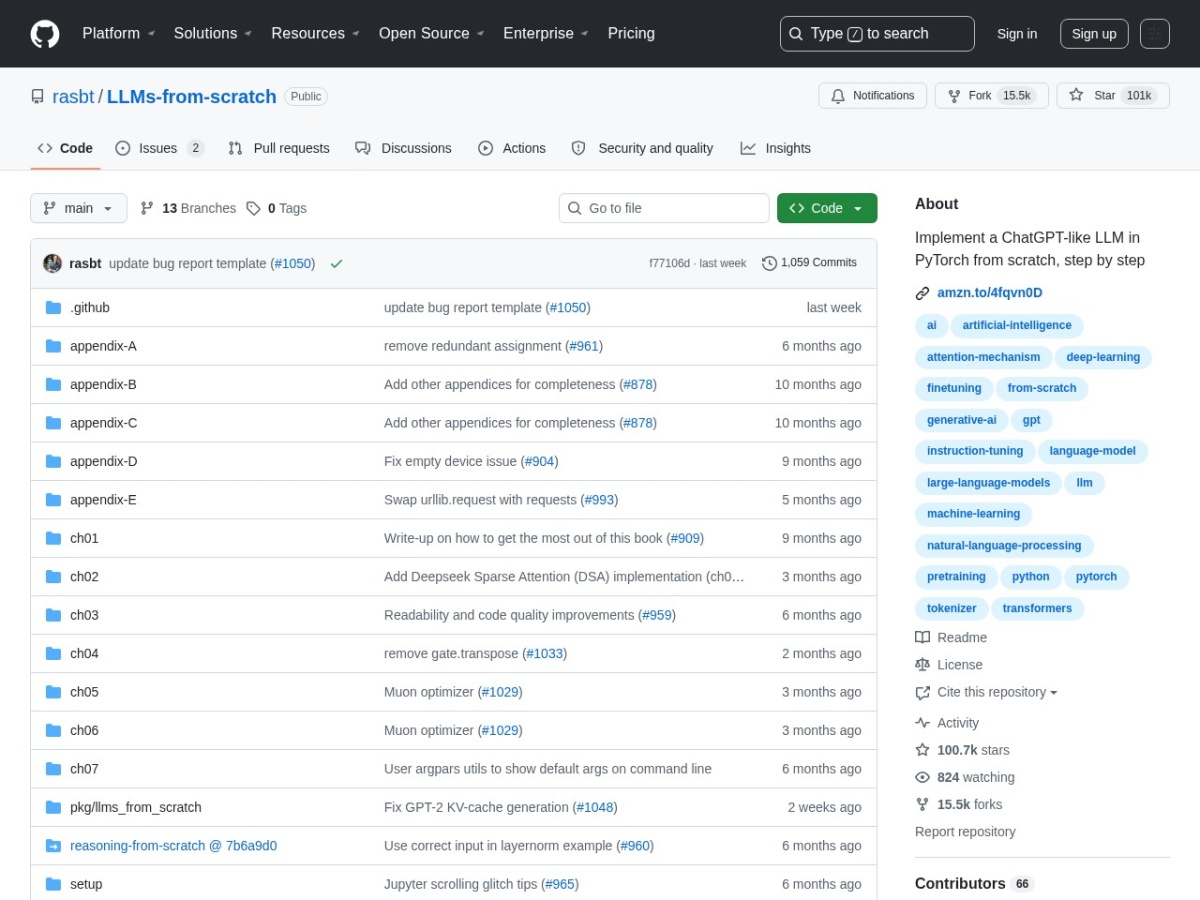The height and width of the screenshot is (900, 1200).
Task: Click the link icon beside amzn.to URL
Action: 922,293
